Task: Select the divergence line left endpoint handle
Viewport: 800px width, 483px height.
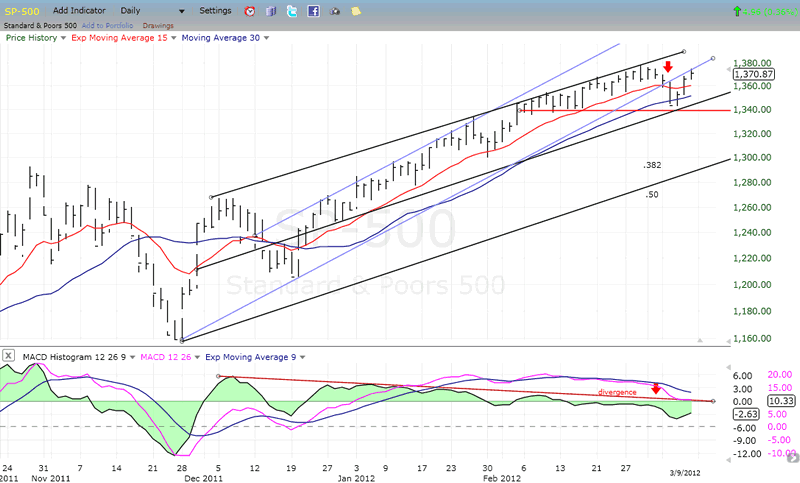Action: pyautogui.click(x=218, y=376)
